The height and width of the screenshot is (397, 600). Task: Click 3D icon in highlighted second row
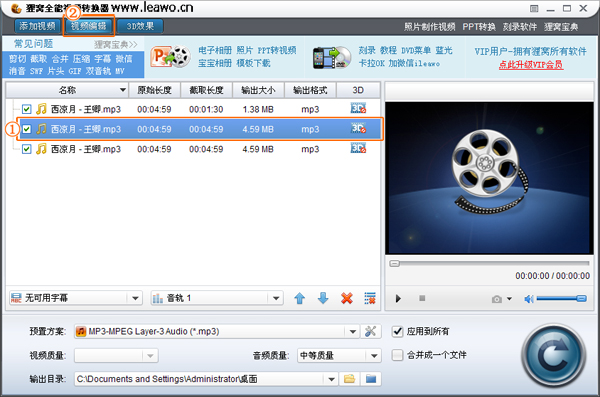click(358, 128)
